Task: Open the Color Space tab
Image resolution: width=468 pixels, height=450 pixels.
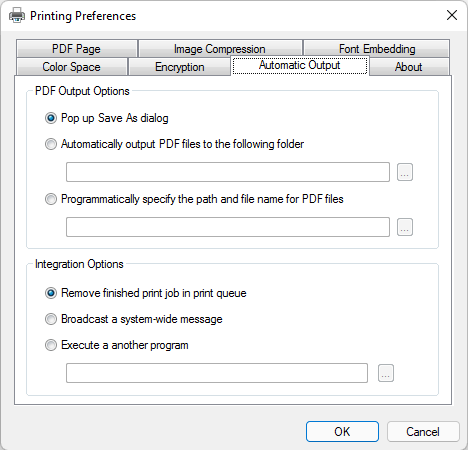Action: (x=72, y=67)
